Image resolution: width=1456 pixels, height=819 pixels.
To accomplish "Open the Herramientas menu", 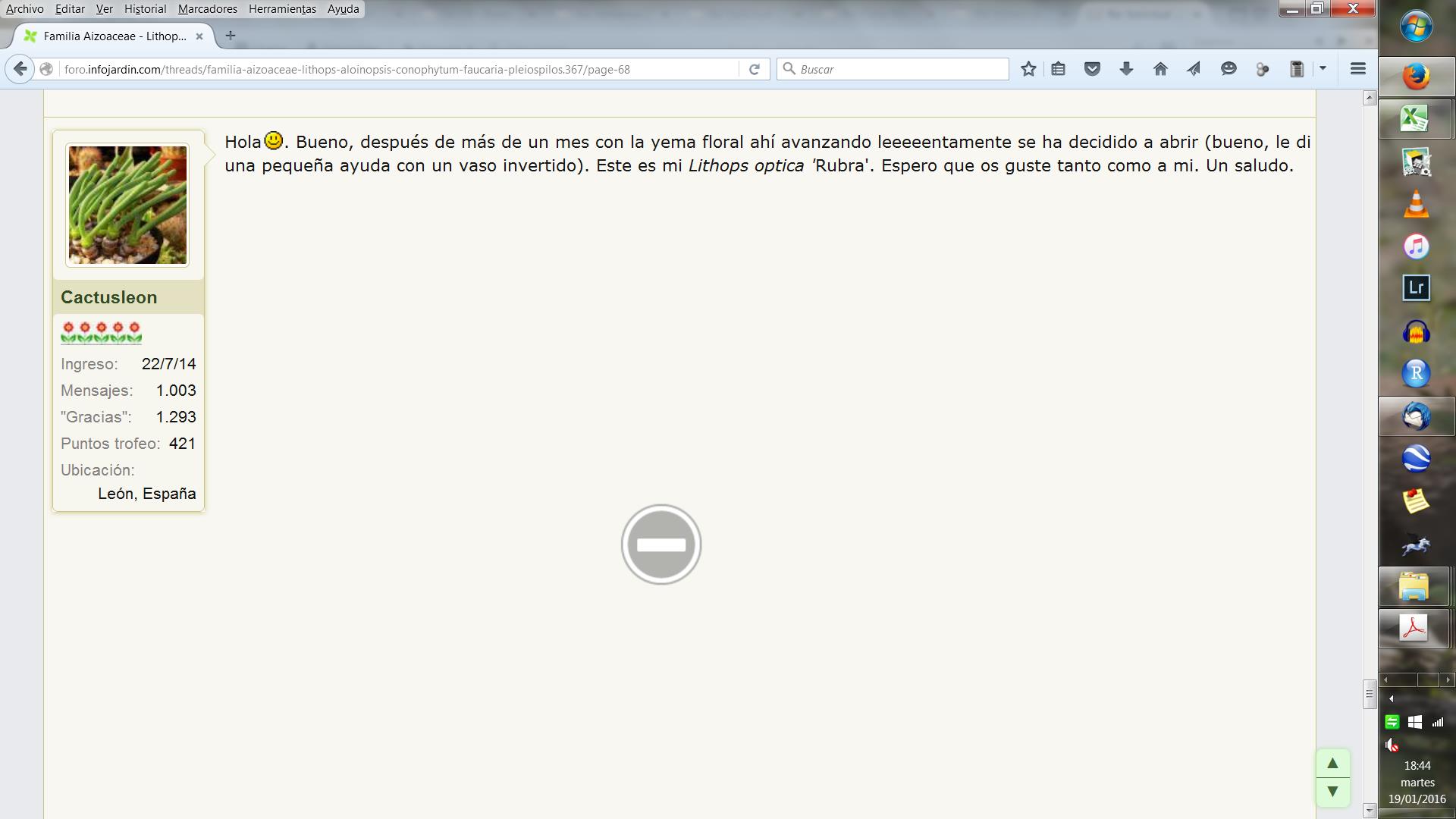I will coord(282,9).
